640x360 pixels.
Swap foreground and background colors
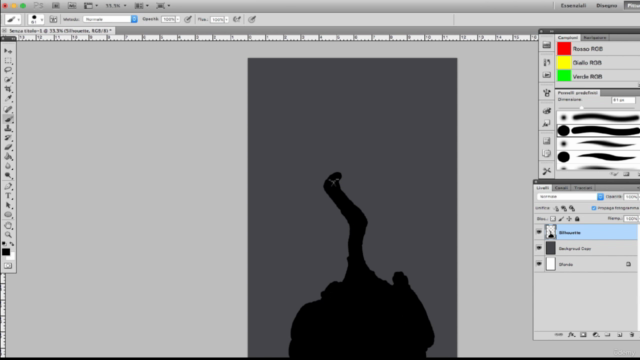pos(12,244)
